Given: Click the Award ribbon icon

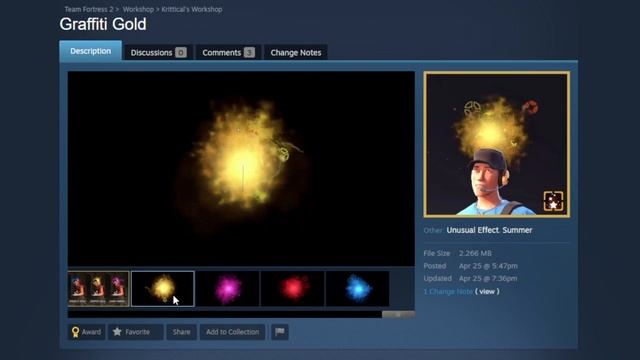Looking at the screenshot, I should pyautogui.click(x=76, y=332).
